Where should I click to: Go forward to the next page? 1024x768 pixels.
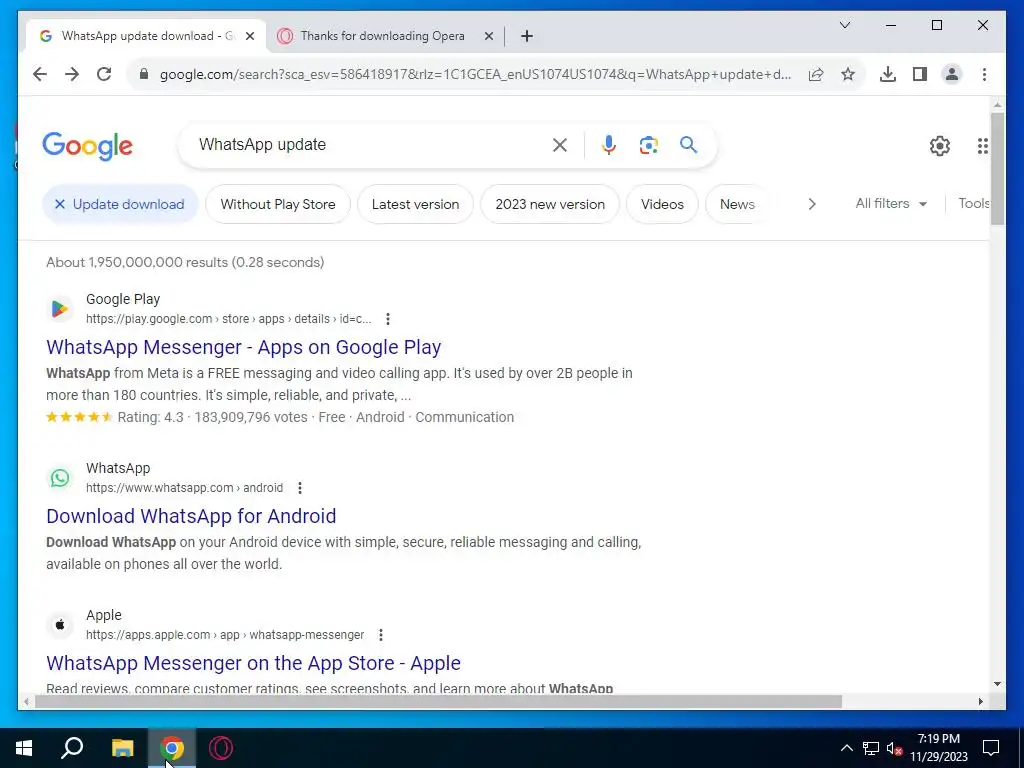pyautogui.click(x=72, y=74)
